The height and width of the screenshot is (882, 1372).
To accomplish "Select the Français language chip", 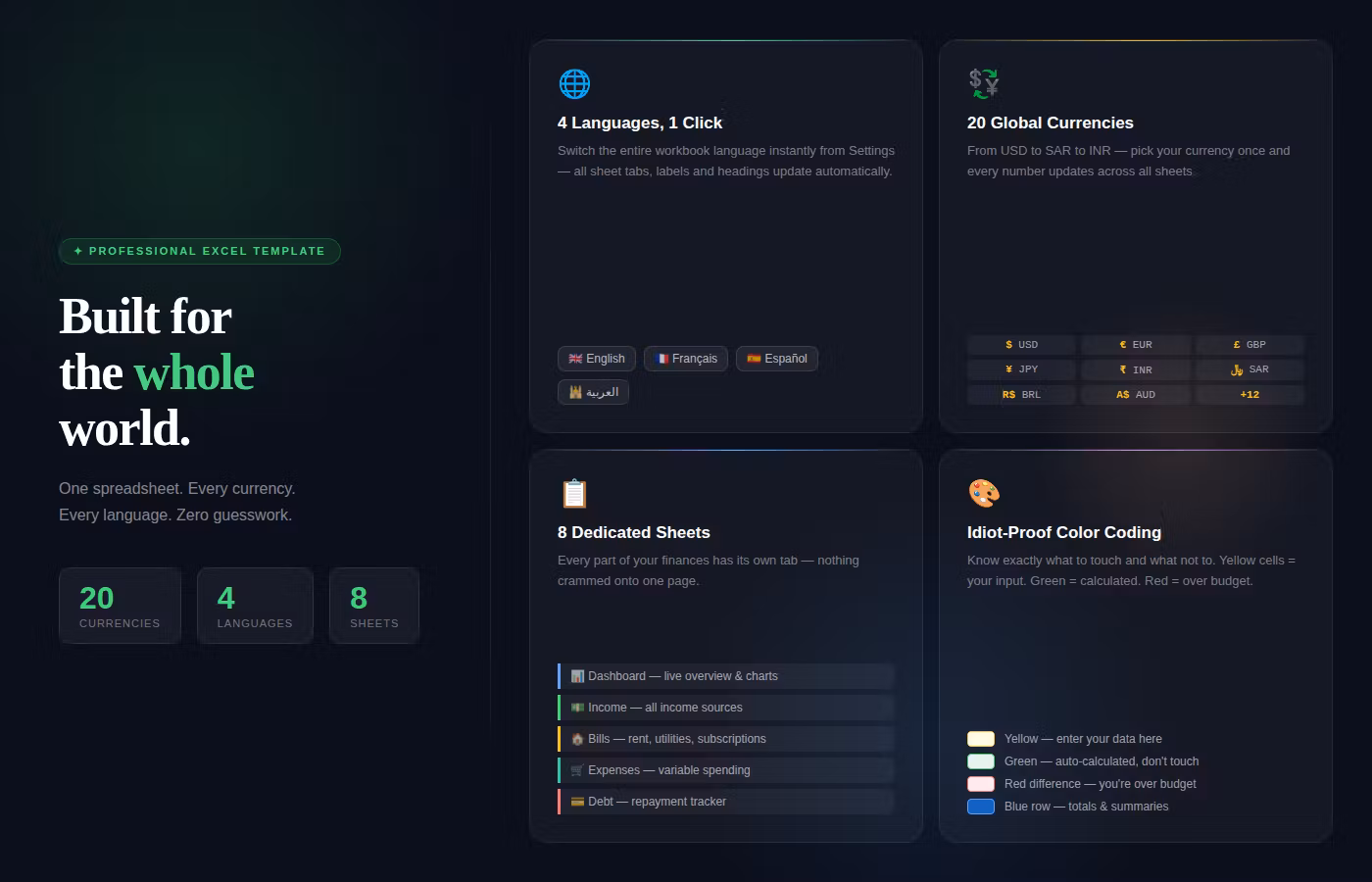I will tap(686, 359).
